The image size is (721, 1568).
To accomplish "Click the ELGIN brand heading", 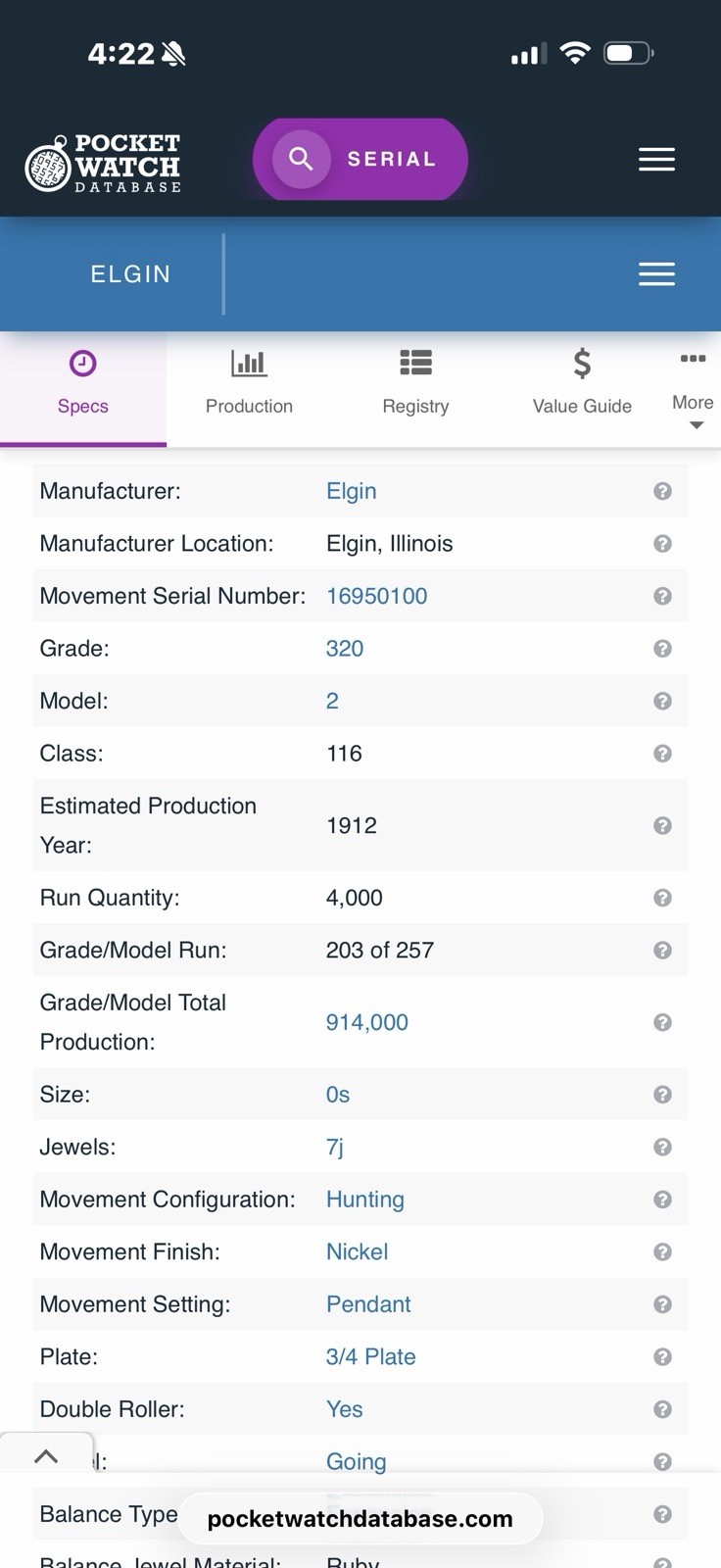I will point(130,274).
